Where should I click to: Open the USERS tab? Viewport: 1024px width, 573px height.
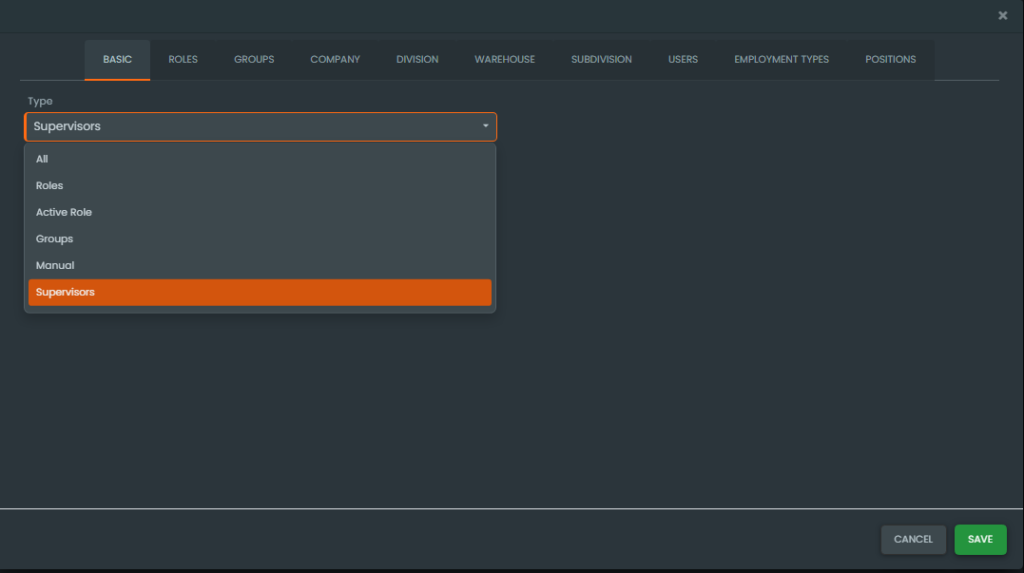683,60
